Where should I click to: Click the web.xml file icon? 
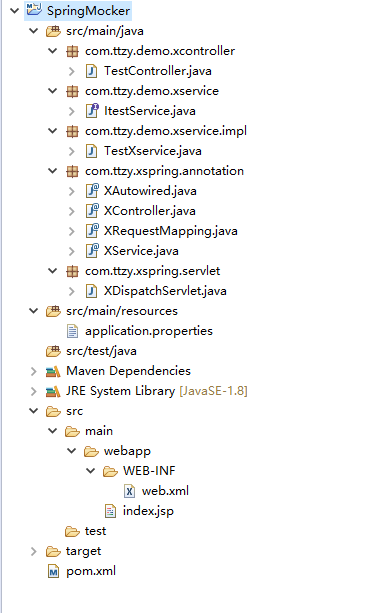coord(129,491)
